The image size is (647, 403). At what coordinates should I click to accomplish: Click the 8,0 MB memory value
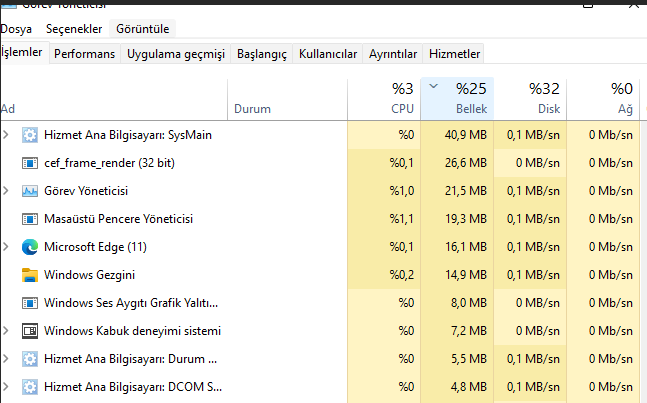tap(469, 303)
